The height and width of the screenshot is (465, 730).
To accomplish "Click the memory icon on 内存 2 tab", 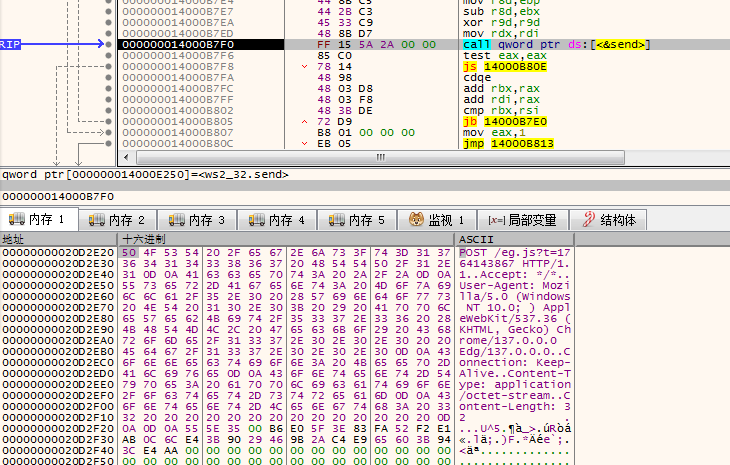I will point(97,219).
